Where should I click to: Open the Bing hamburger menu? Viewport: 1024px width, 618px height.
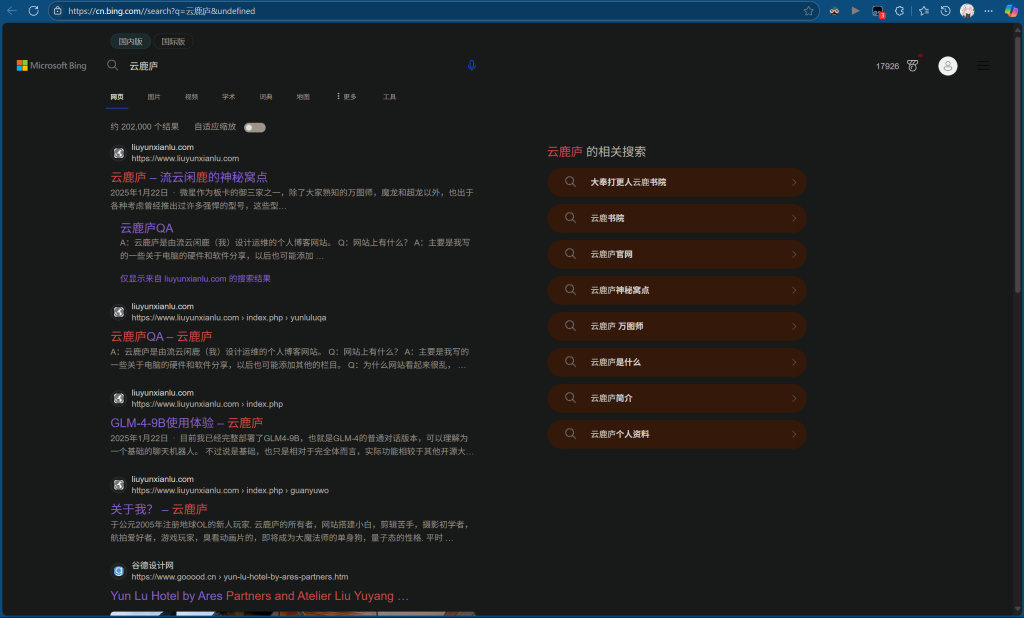point(983,65)
